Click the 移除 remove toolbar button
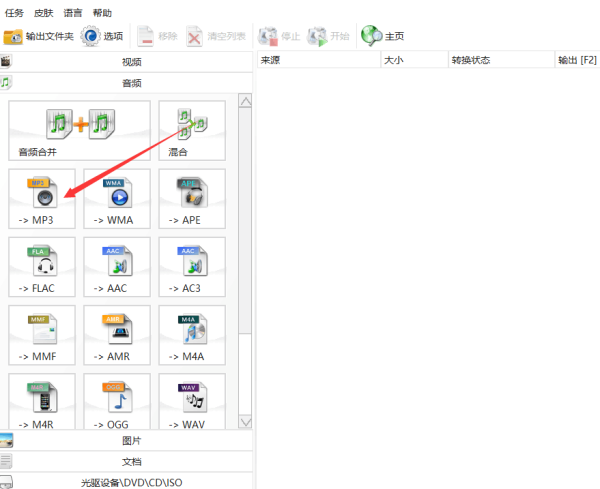The height and width of the screenshot is (489, 600). [157, 36]
